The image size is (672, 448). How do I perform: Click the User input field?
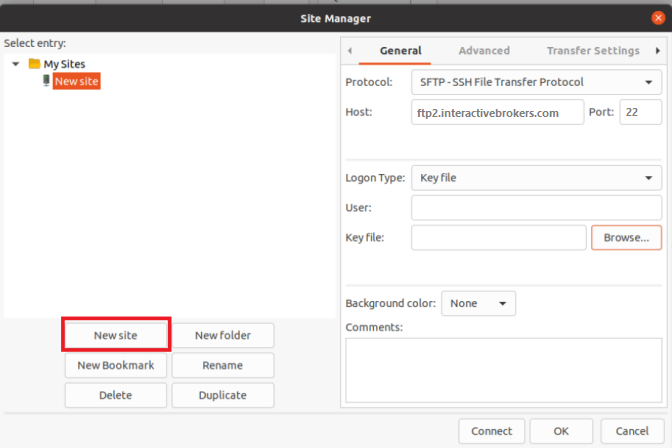tap(536, 207)
